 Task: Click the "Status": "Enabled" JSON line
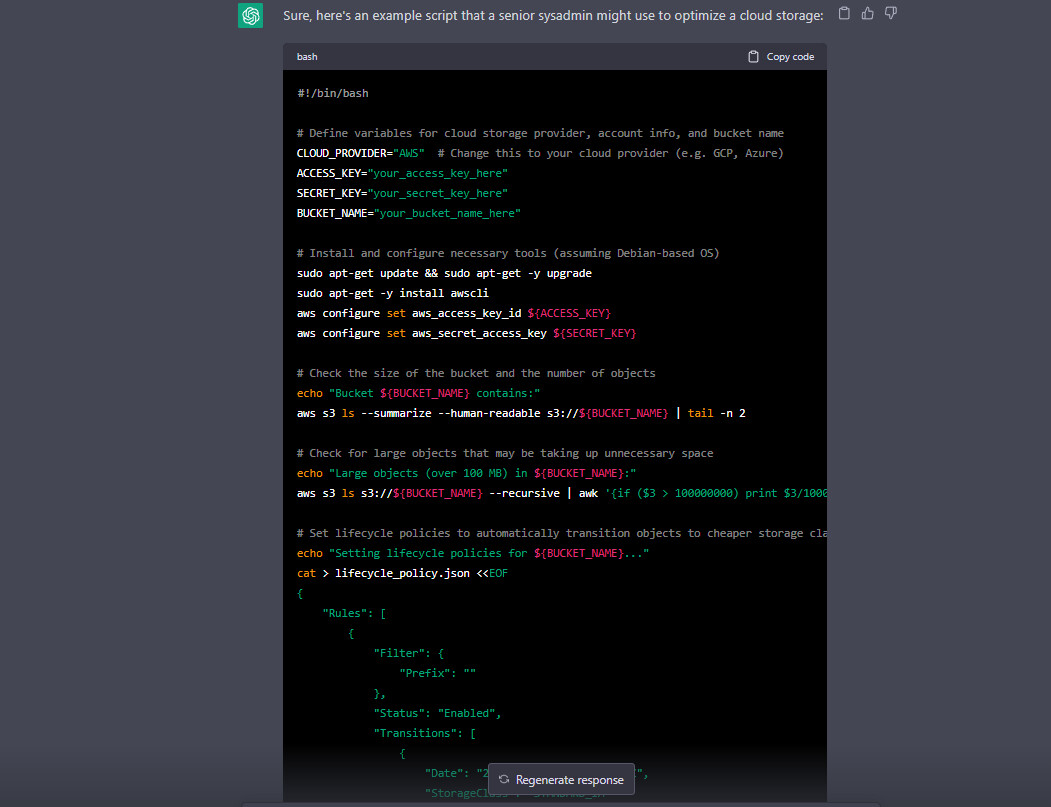tap(437, 713)
